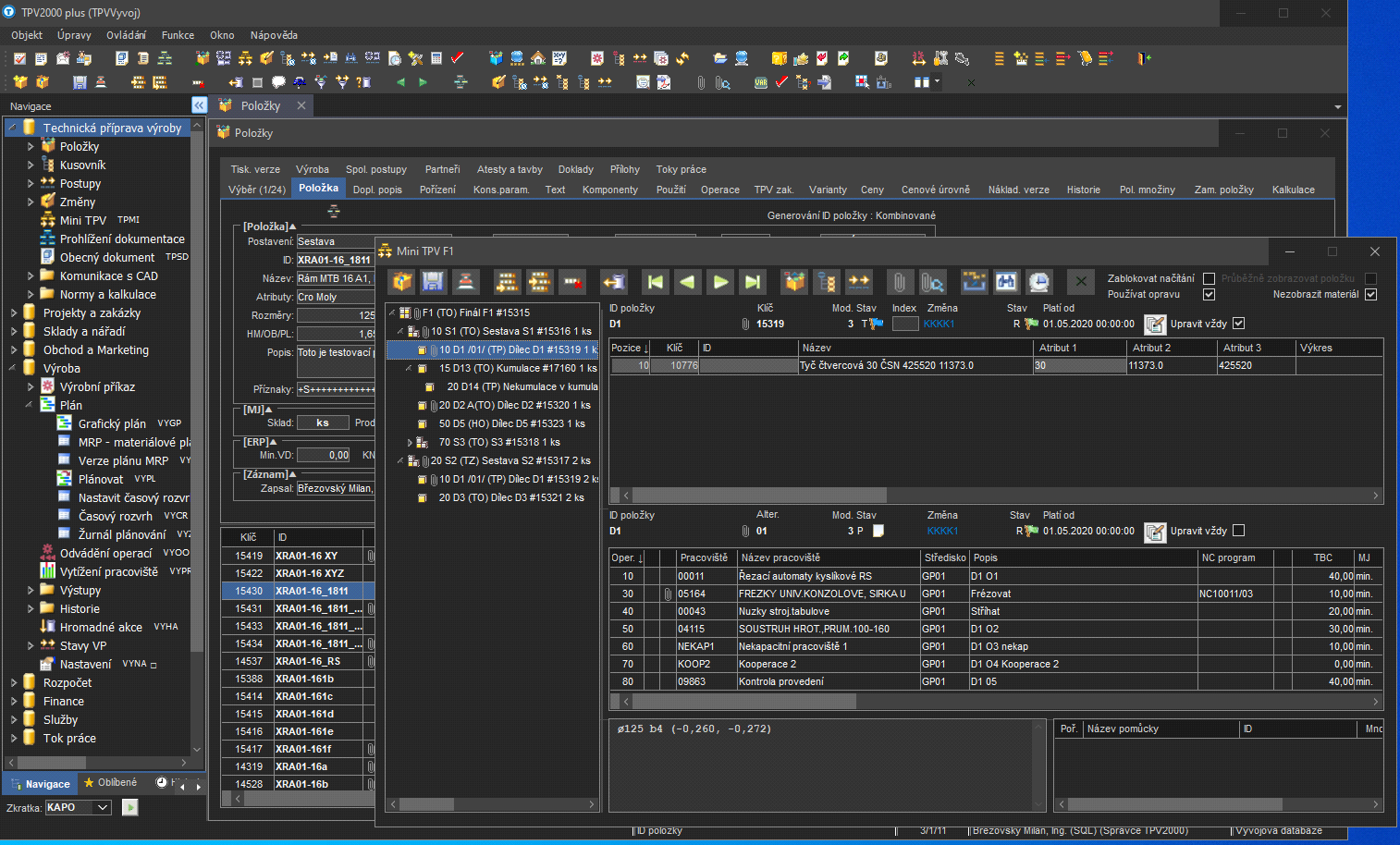Click the box icon at start of Mini TPV toolbar

402,281
